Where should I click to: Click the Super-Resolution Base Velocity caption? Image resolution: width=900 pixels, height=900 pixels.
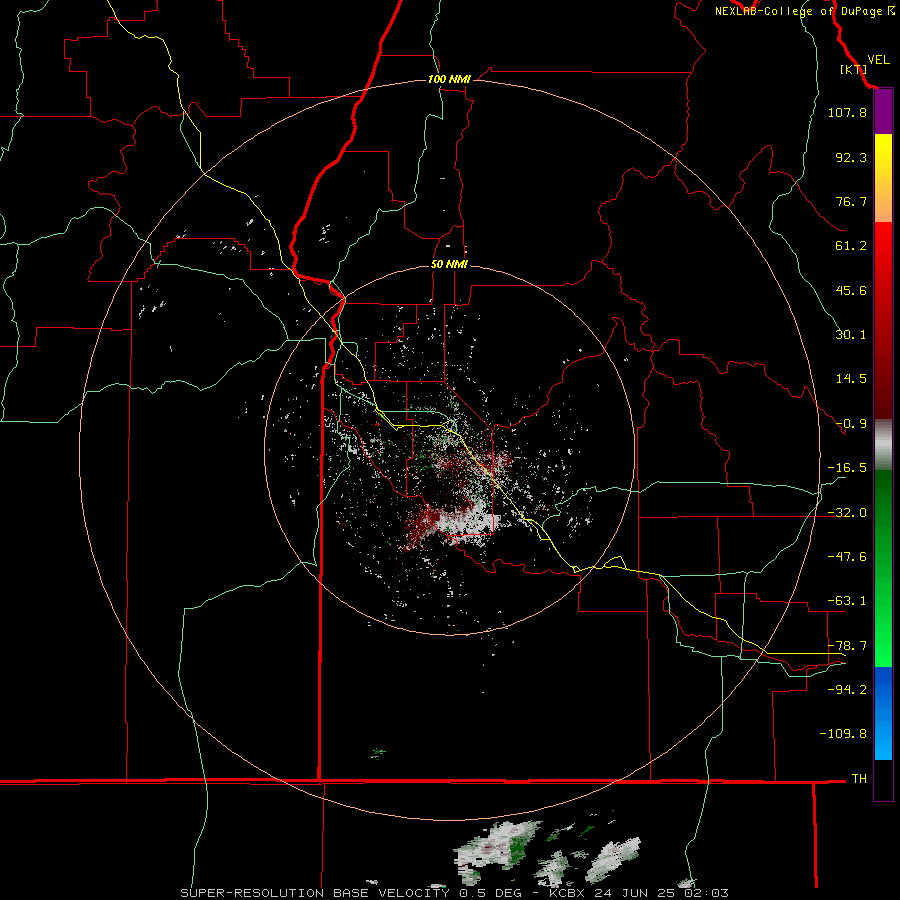(454, 893)
